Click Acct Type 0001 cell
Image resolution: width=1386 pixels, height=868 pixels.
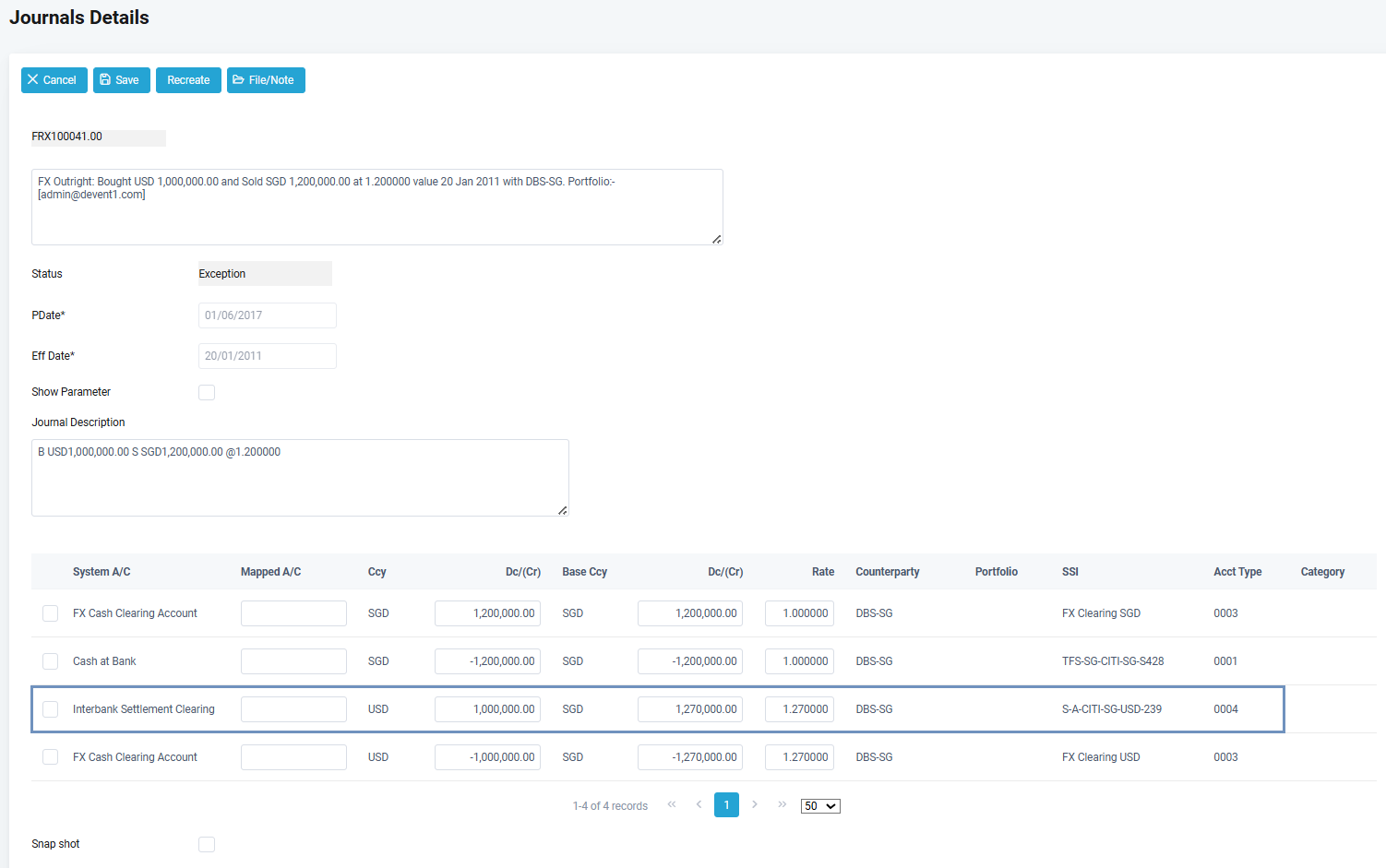pyautogui.click(x=1225, y=661)
